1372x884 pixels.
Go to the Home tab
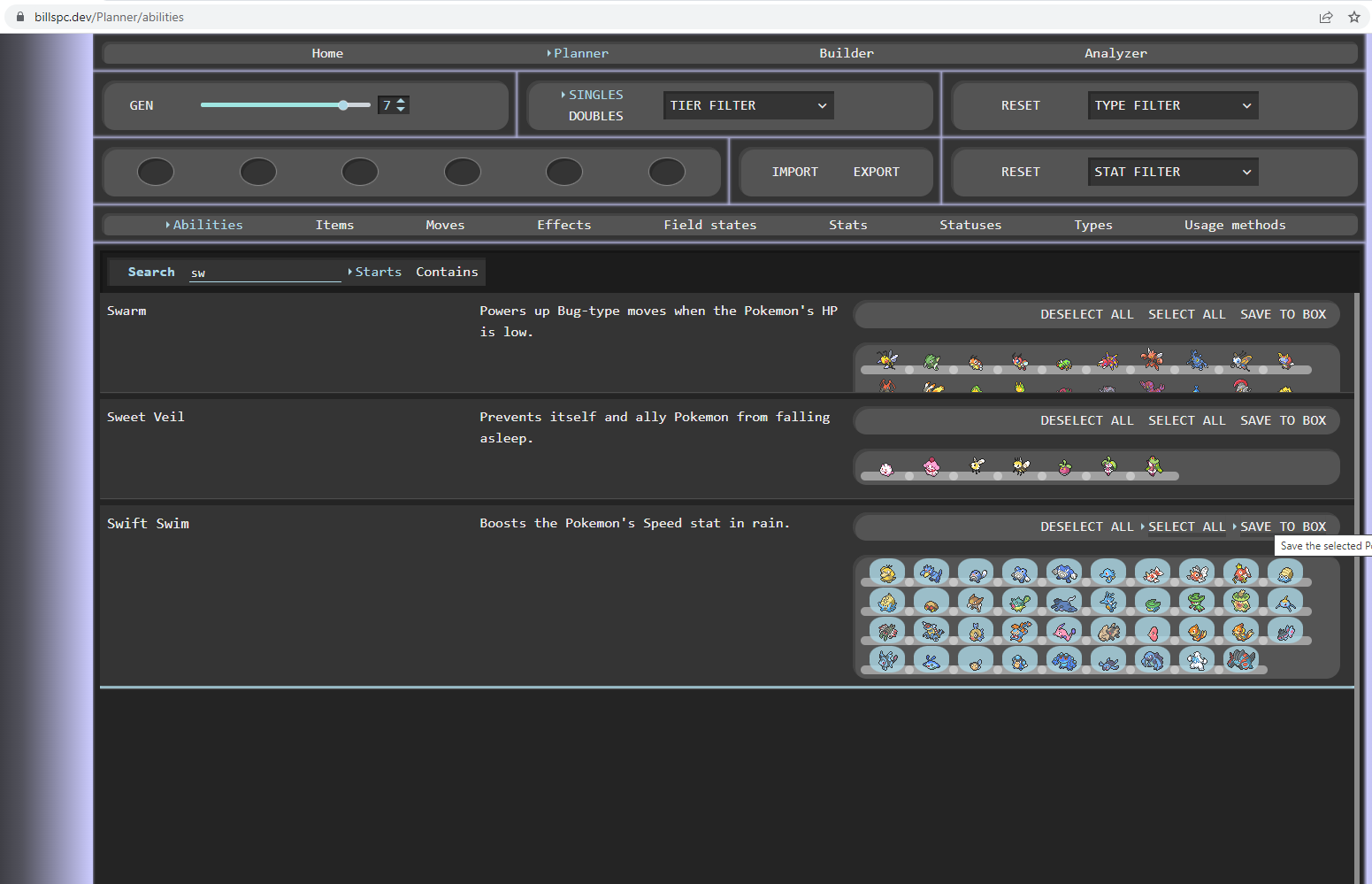[x=327, y=53]
